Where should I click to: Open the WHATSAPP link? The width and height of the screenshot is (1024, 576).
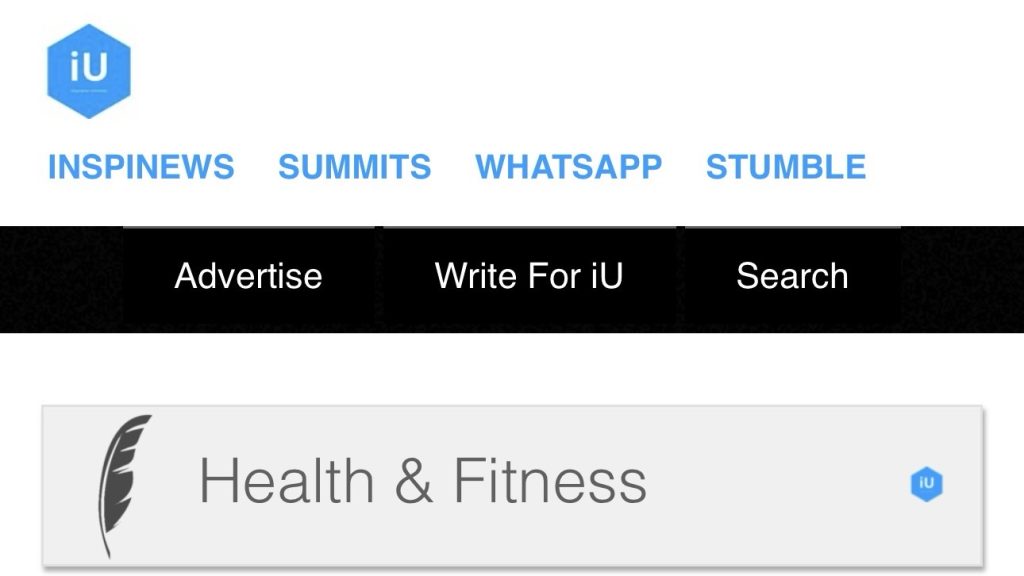[568, 166]
